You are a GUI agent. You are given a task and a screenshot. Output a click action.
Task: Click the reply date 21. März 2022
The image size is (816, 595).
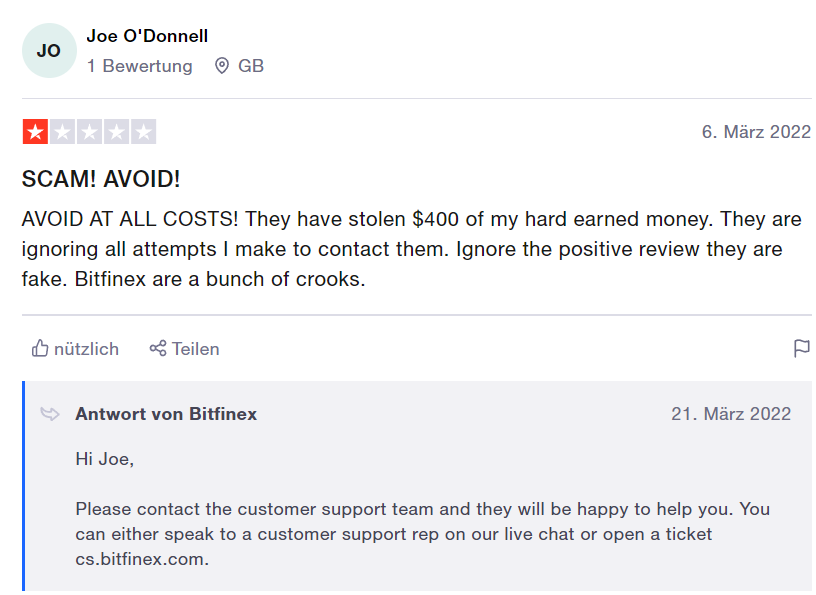coord(731,414)
